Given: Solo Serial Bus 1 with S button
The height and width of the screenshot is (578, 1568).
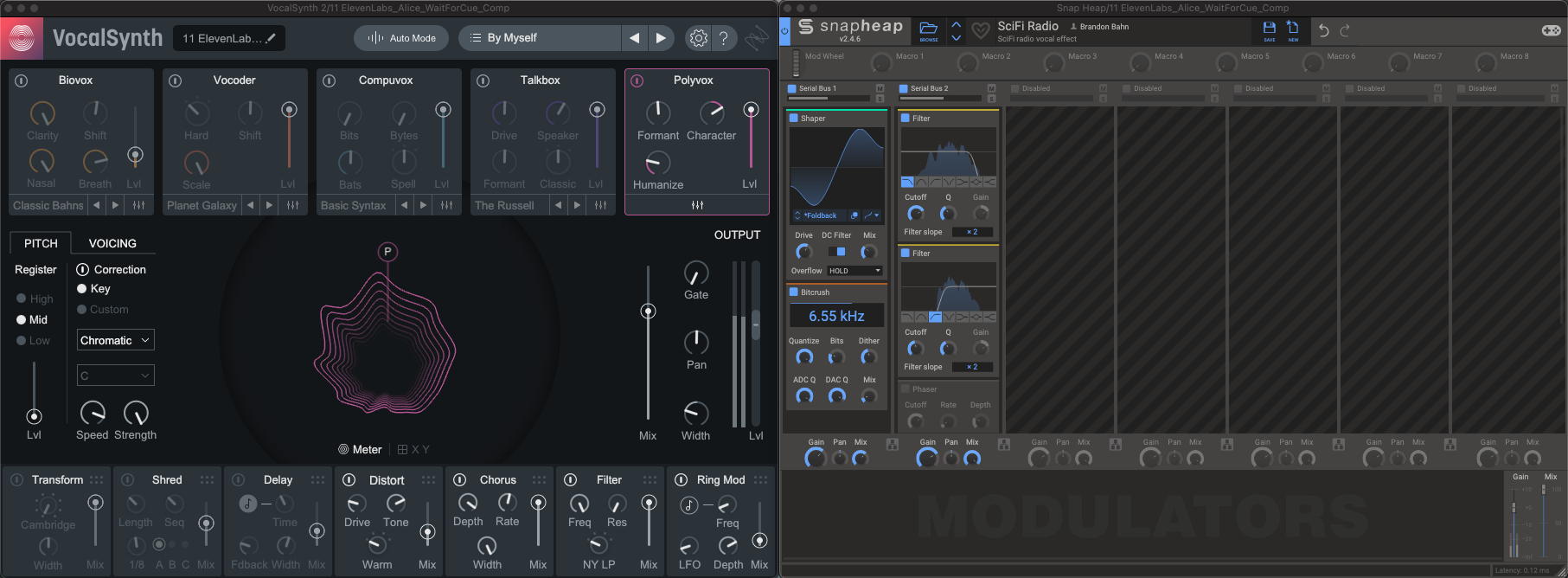Looking at the screenshot, I should click(880, 98).
